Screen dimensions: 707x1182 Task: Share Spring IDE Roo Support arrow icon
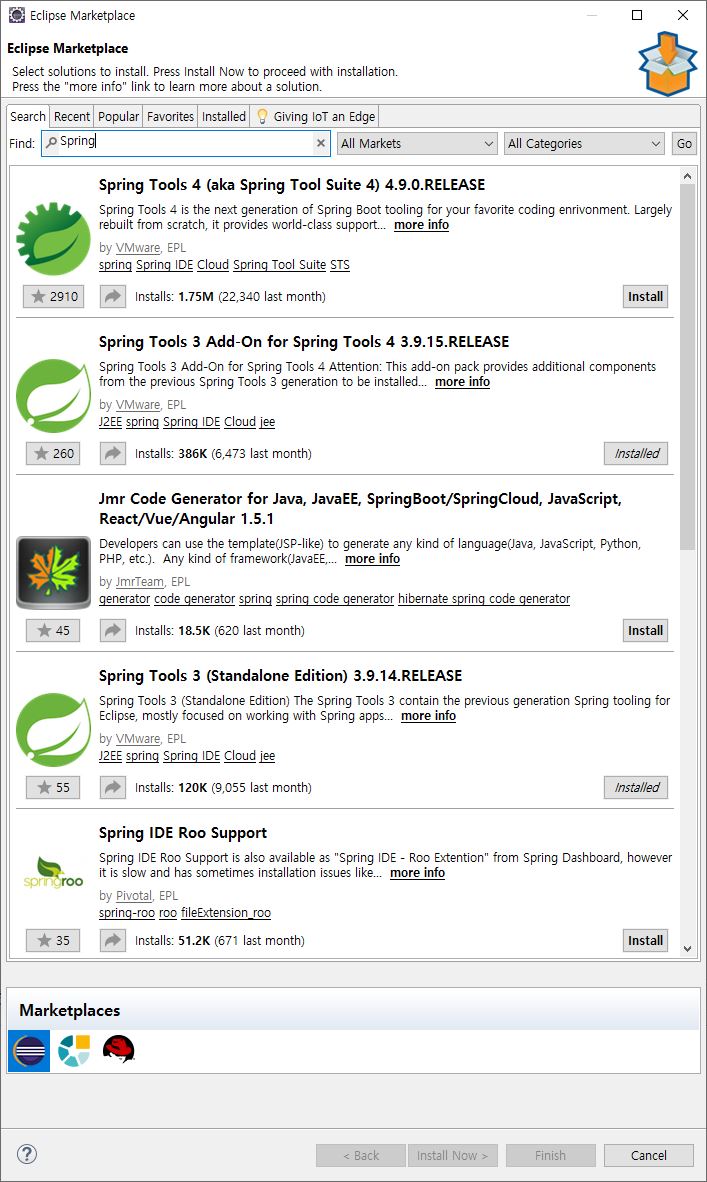point(112,940)
